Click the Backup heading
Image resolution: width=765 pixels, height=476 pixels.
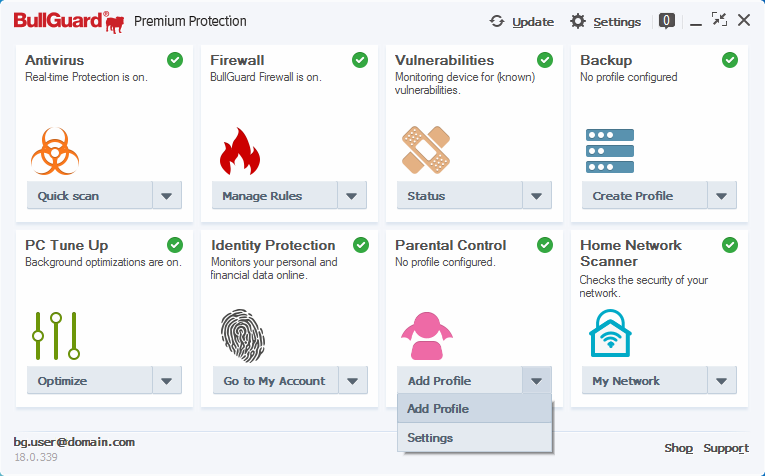click(606, 60)
